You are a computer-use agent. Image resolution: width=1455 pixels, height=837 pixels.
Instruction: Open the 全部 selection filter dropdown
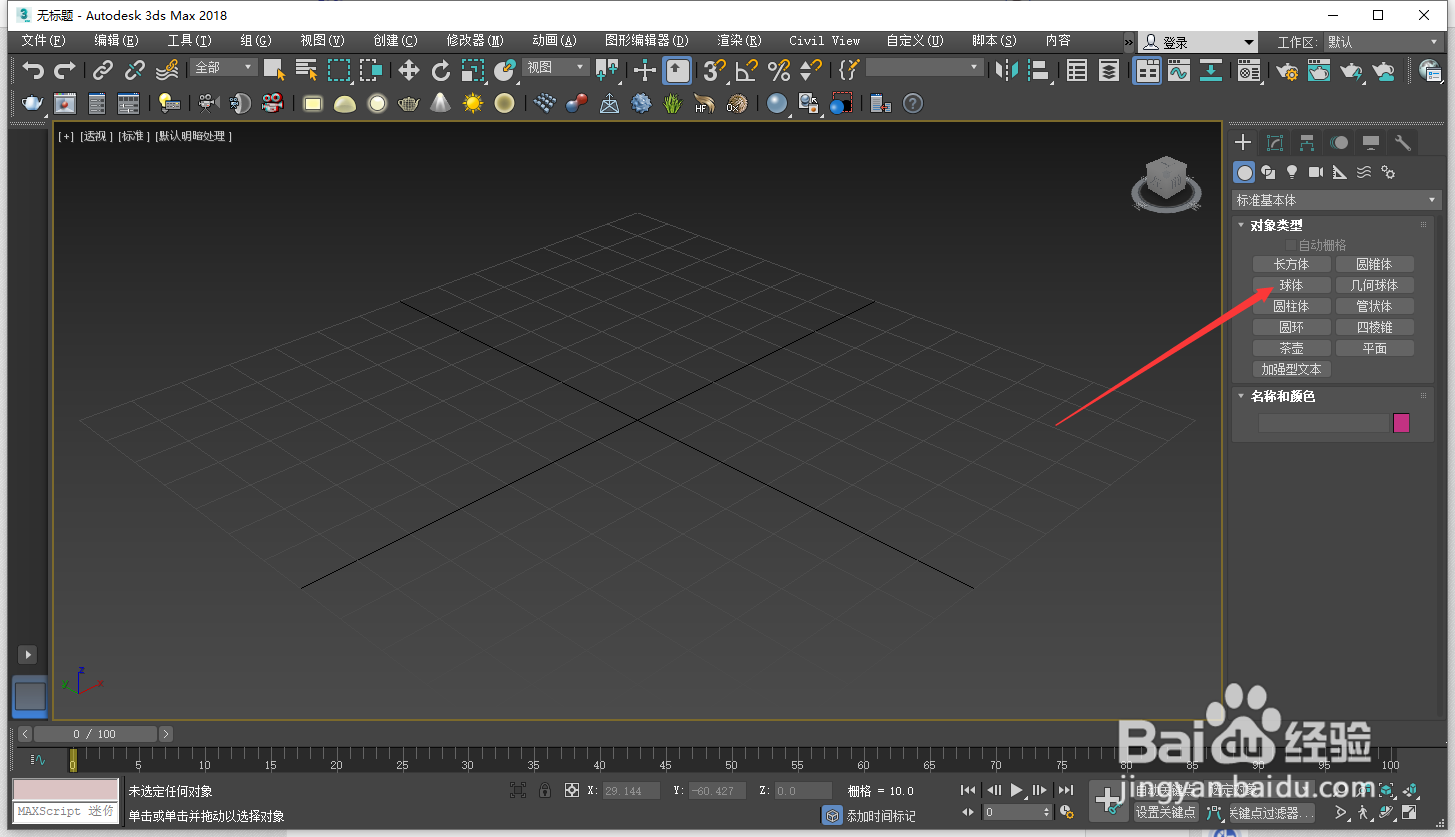(224, 67)
